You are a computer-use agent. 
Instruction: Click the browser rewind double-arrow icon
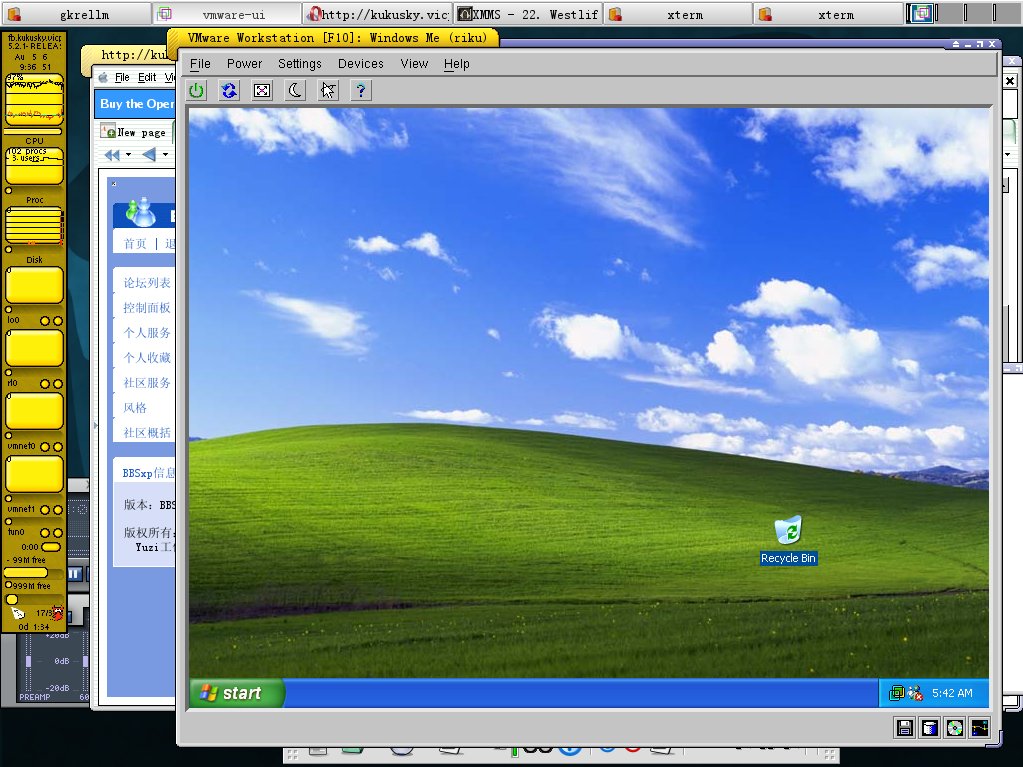pyautogui.click(x=112, y=155)
